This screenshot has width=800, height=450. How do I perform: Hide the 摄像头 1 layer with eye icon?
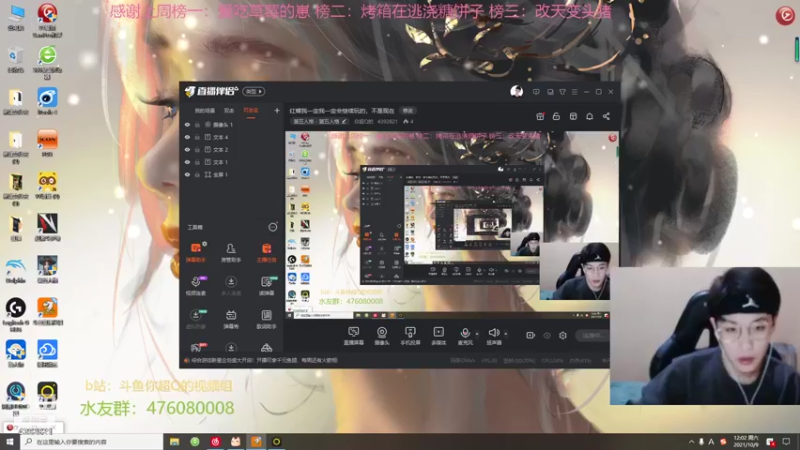point(187,124)
